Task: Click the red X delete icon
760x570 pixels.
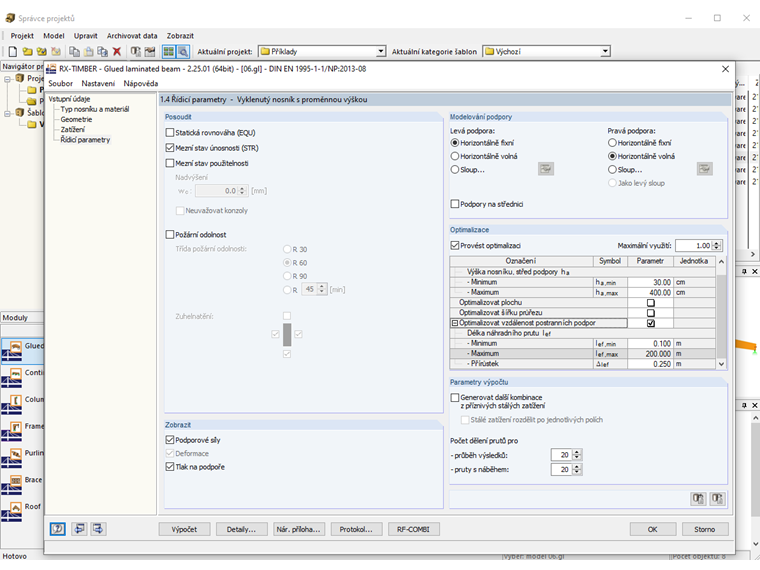Action: point(117,51)
